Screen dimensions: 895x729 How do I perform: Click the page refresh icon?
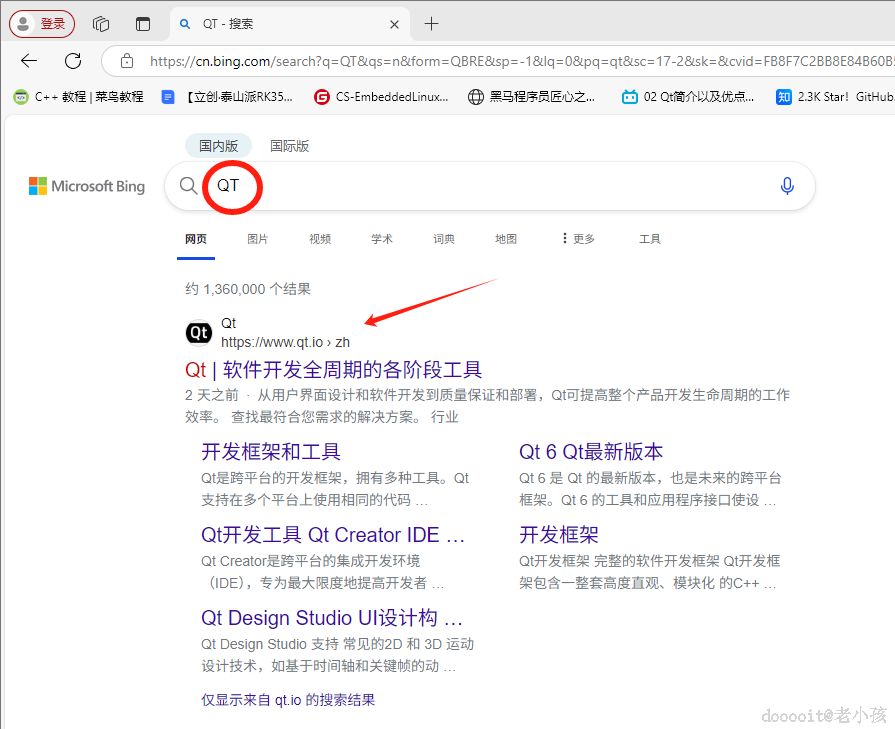[71, 60]
